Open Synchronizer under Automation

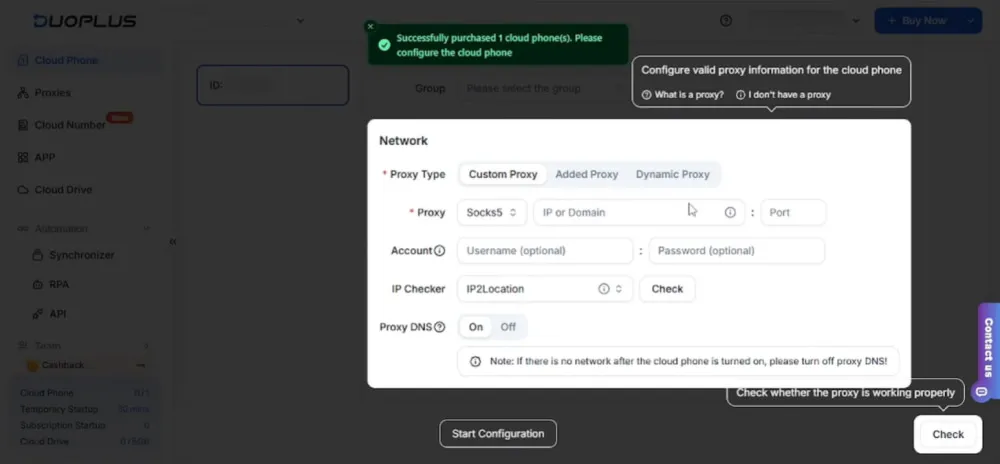(82, 255)
